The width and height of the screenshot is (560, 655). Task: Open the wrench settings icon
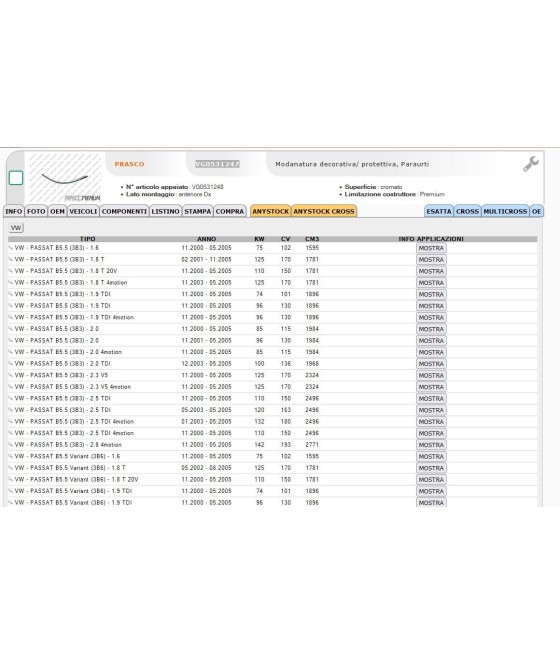(531, 164)
